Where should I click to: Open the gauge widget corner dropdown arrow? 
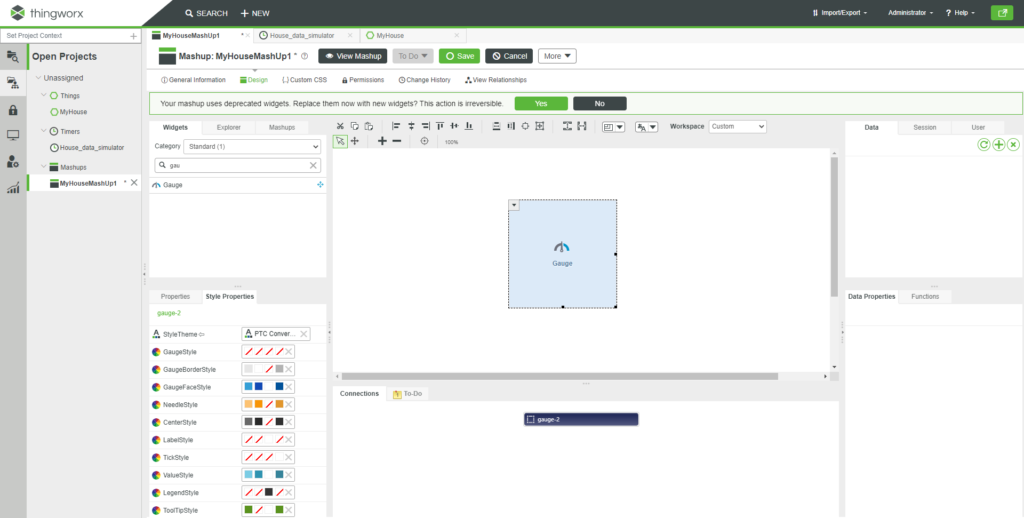[x=514, y=205]
